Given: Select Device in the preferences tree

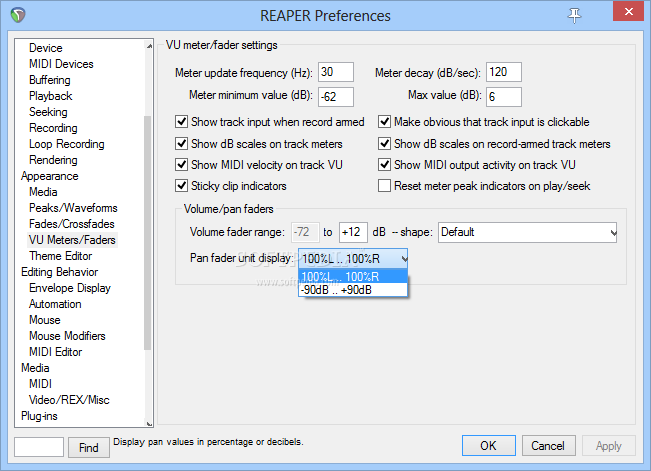Looking at the screenshot, I should [x=46, y=48].
